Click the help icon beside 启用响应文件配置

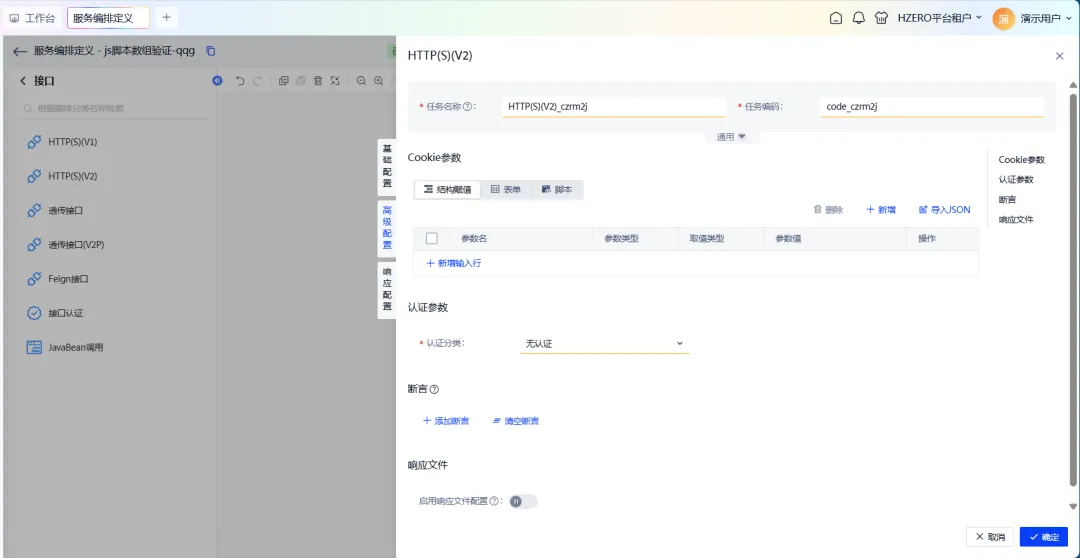tap(494, 502)
